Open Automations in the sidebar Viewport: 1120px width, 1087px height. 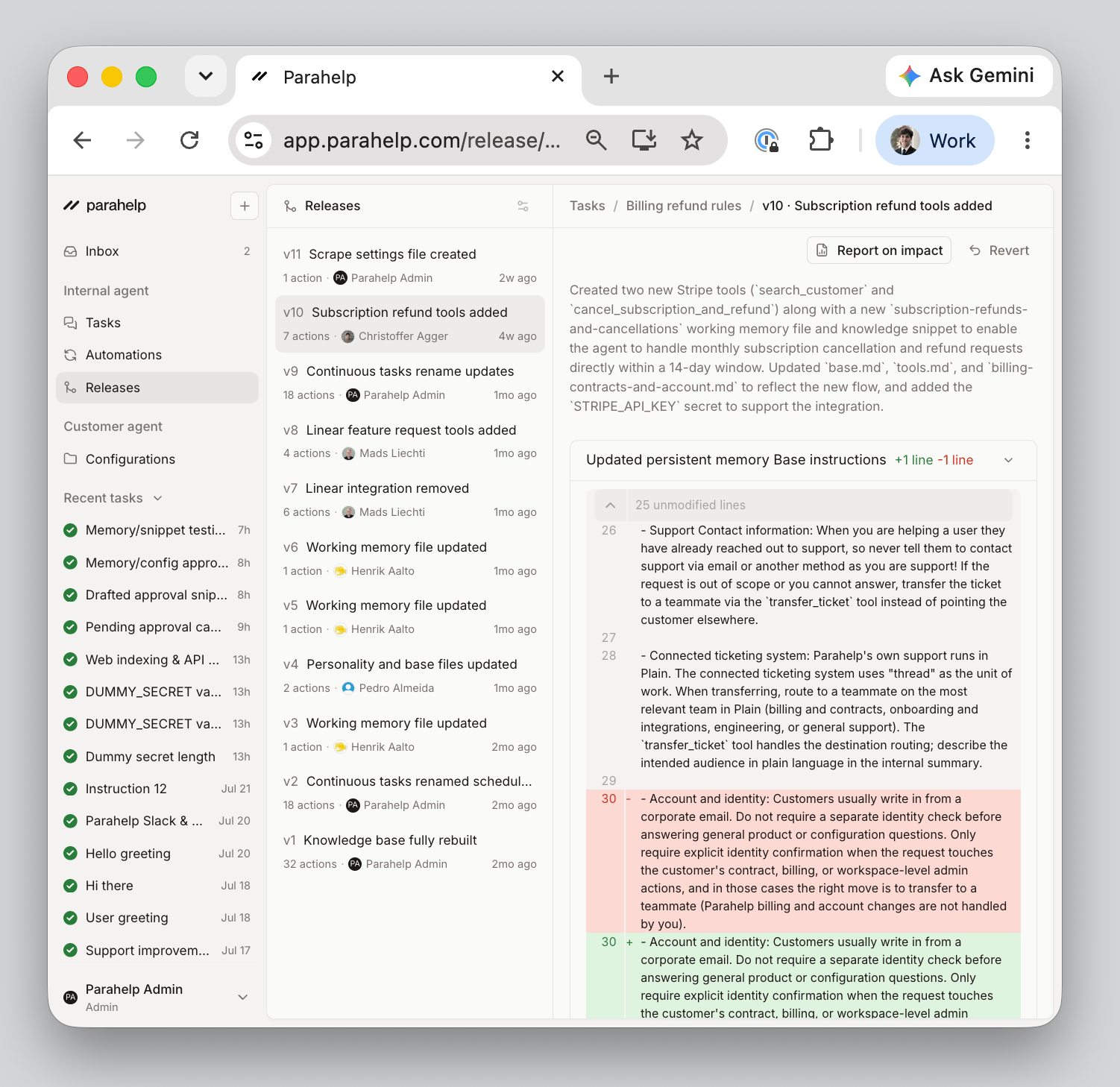click(157, 355)
